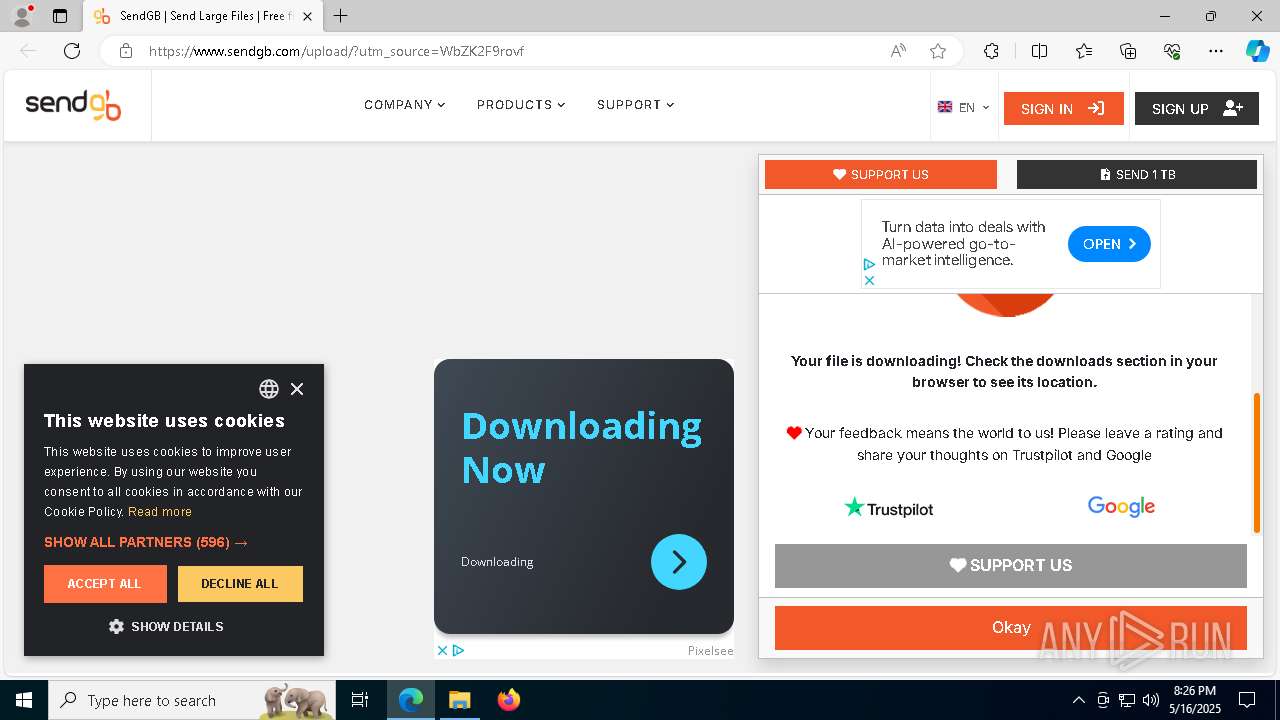1280x720 pixels.
Task: Open the notification center
Action: click(1247, 700)
